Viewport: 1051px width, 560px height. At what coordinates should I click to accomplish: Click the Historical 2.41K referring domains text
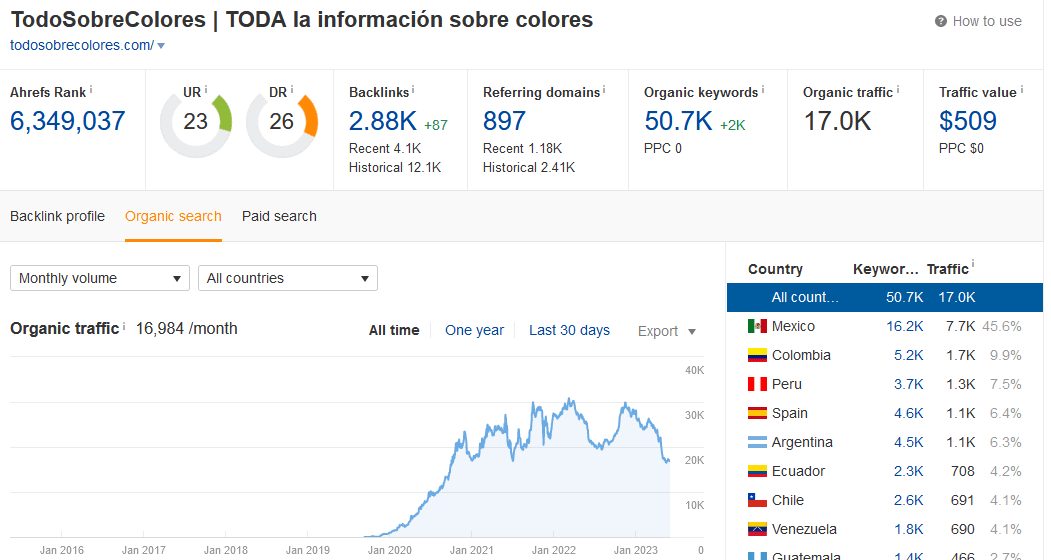click(529, 168)
